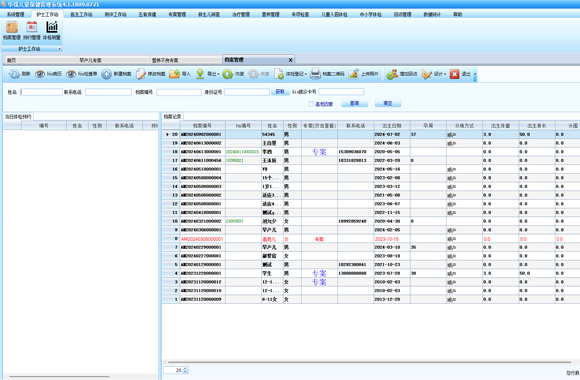
Task: Switch to the 营养不良专案 document tab
Action: (186, 60)
